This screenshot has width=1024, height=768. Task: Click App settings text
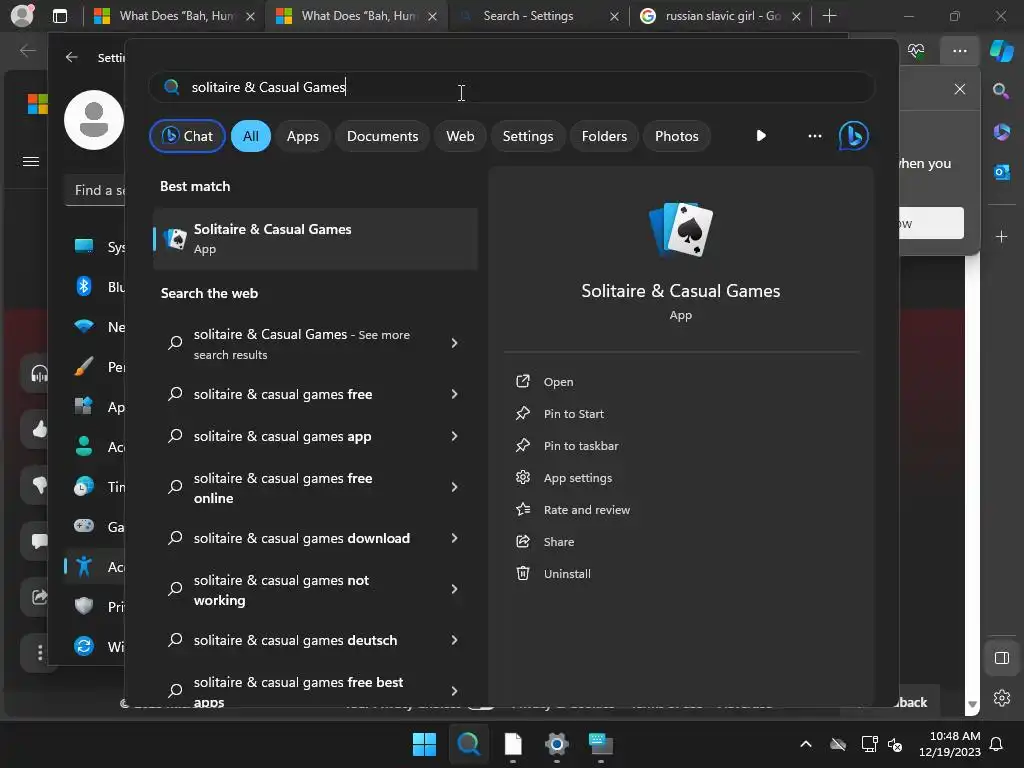pos(577,478)
